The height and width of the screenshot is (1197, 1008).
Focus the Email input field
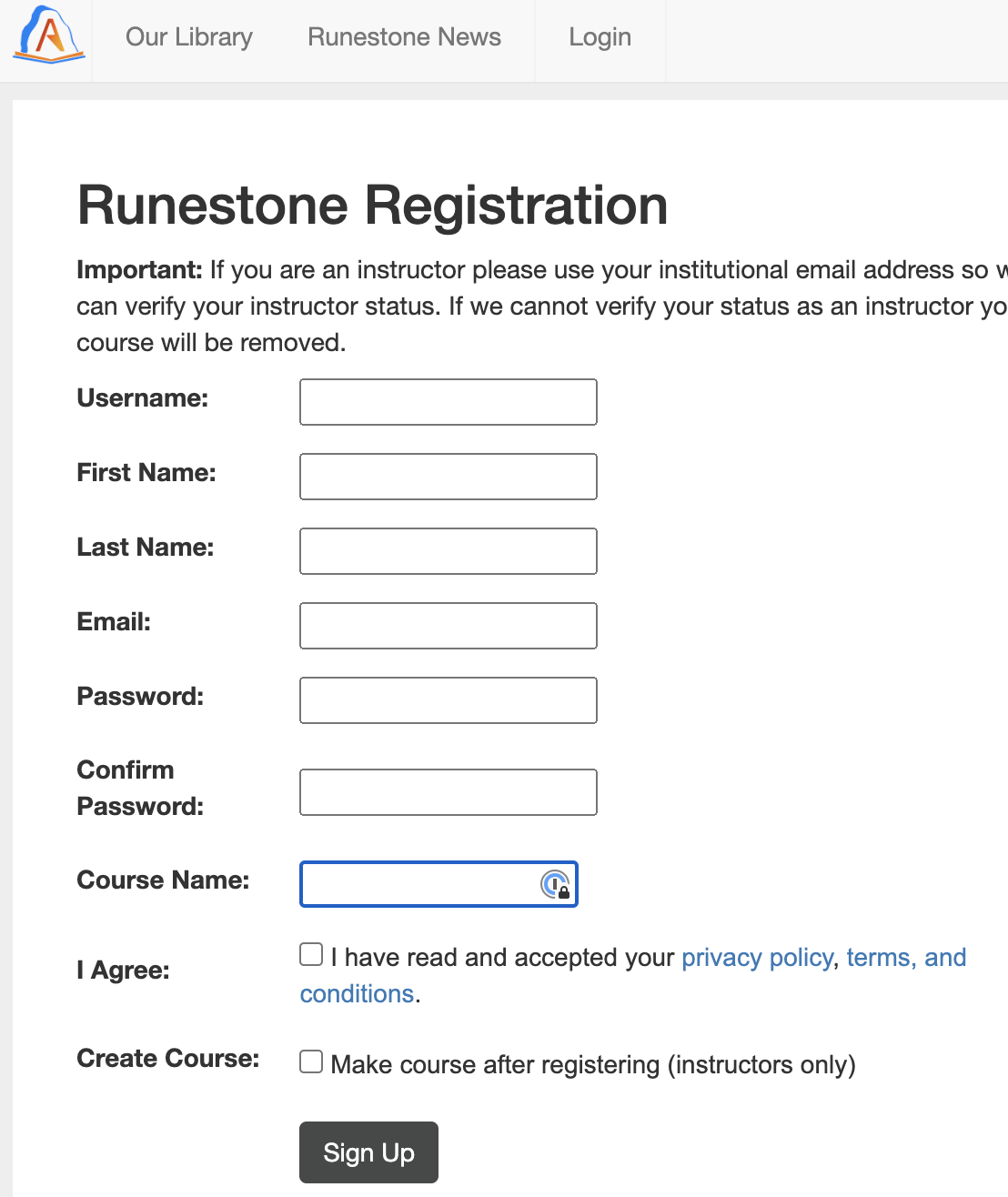[448, 625]
